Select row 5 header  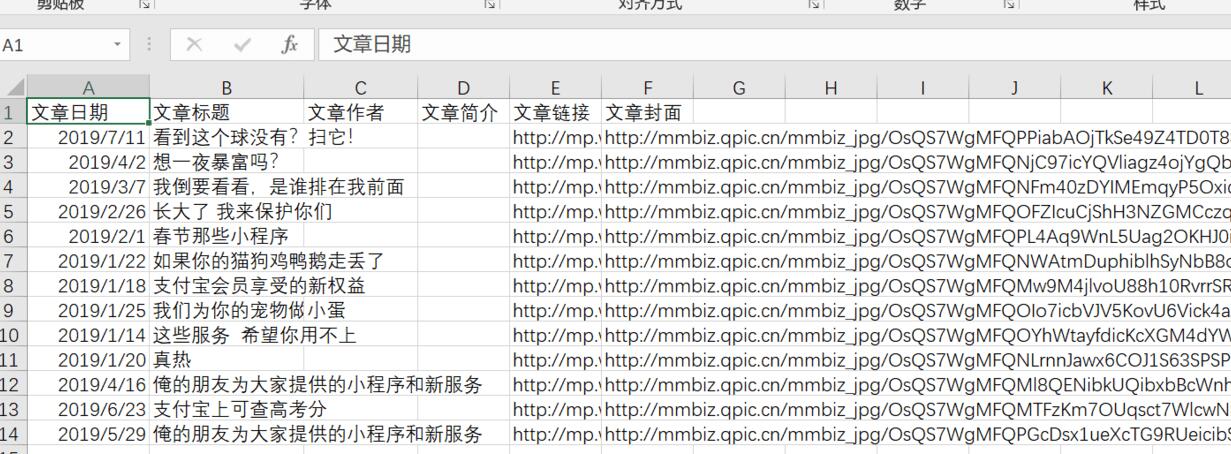pos(13,211)
